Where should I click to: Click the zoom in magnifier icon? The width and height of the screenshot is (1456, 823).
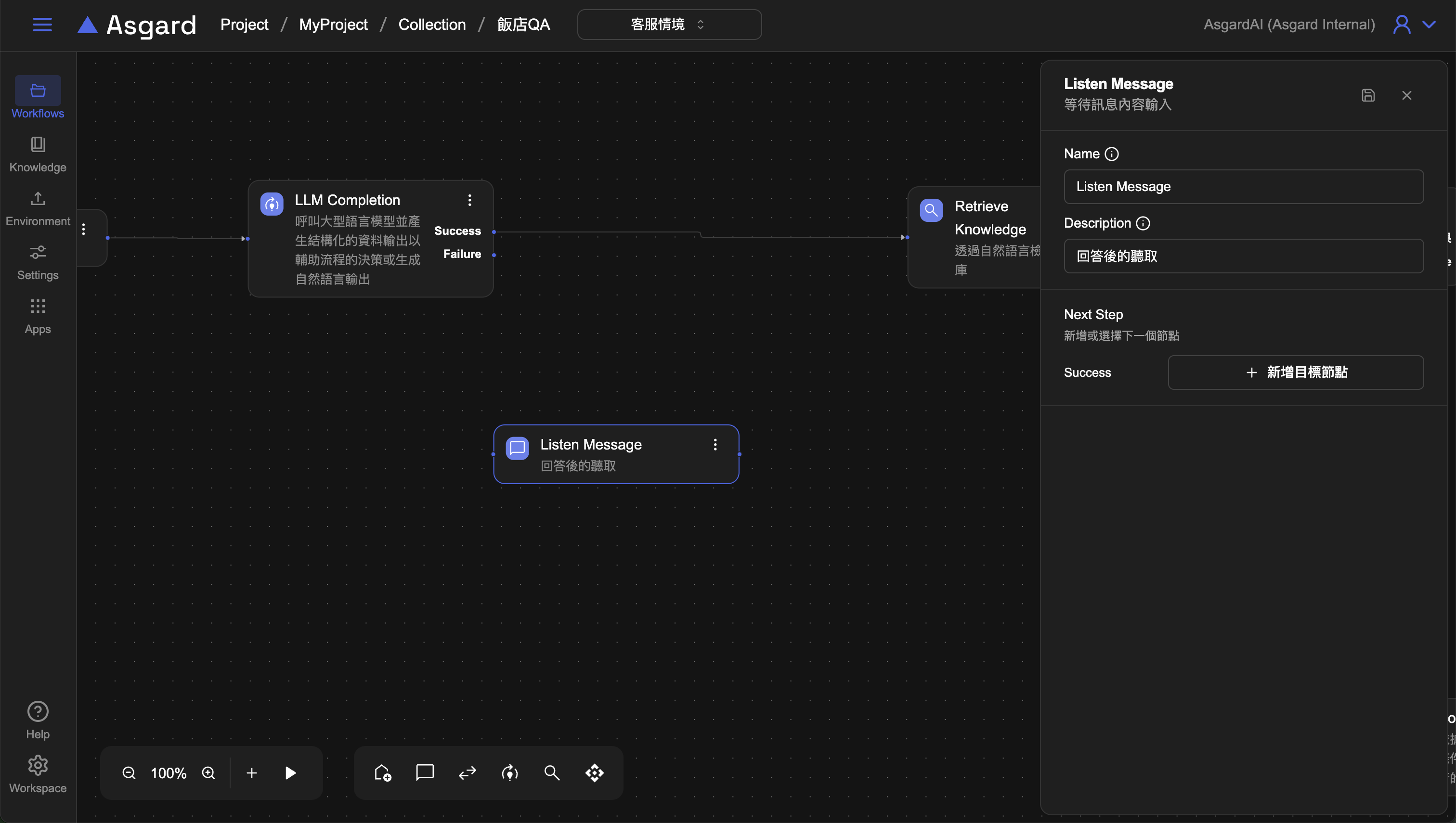click(x=208, y=772)
